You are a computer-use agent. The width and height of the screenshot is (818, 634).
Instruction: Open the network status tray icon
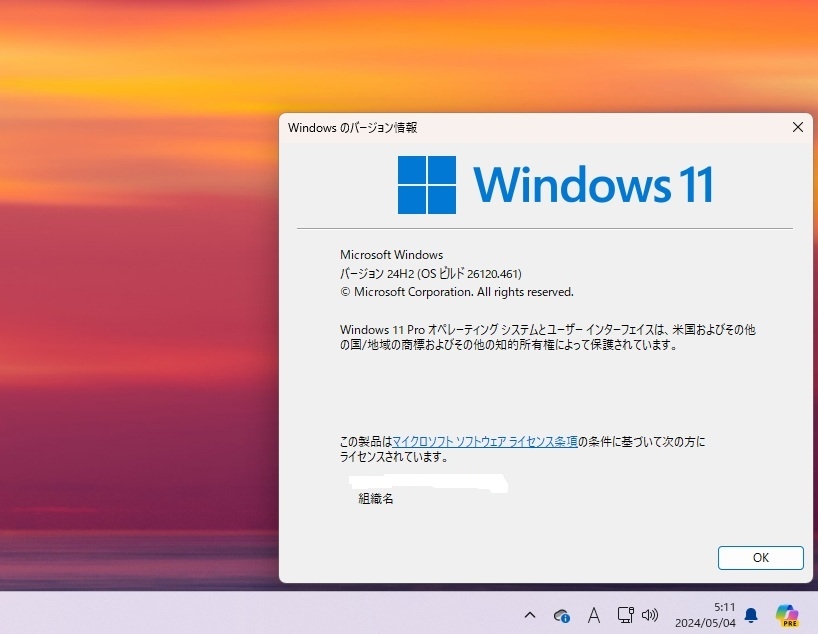[625, 615]
